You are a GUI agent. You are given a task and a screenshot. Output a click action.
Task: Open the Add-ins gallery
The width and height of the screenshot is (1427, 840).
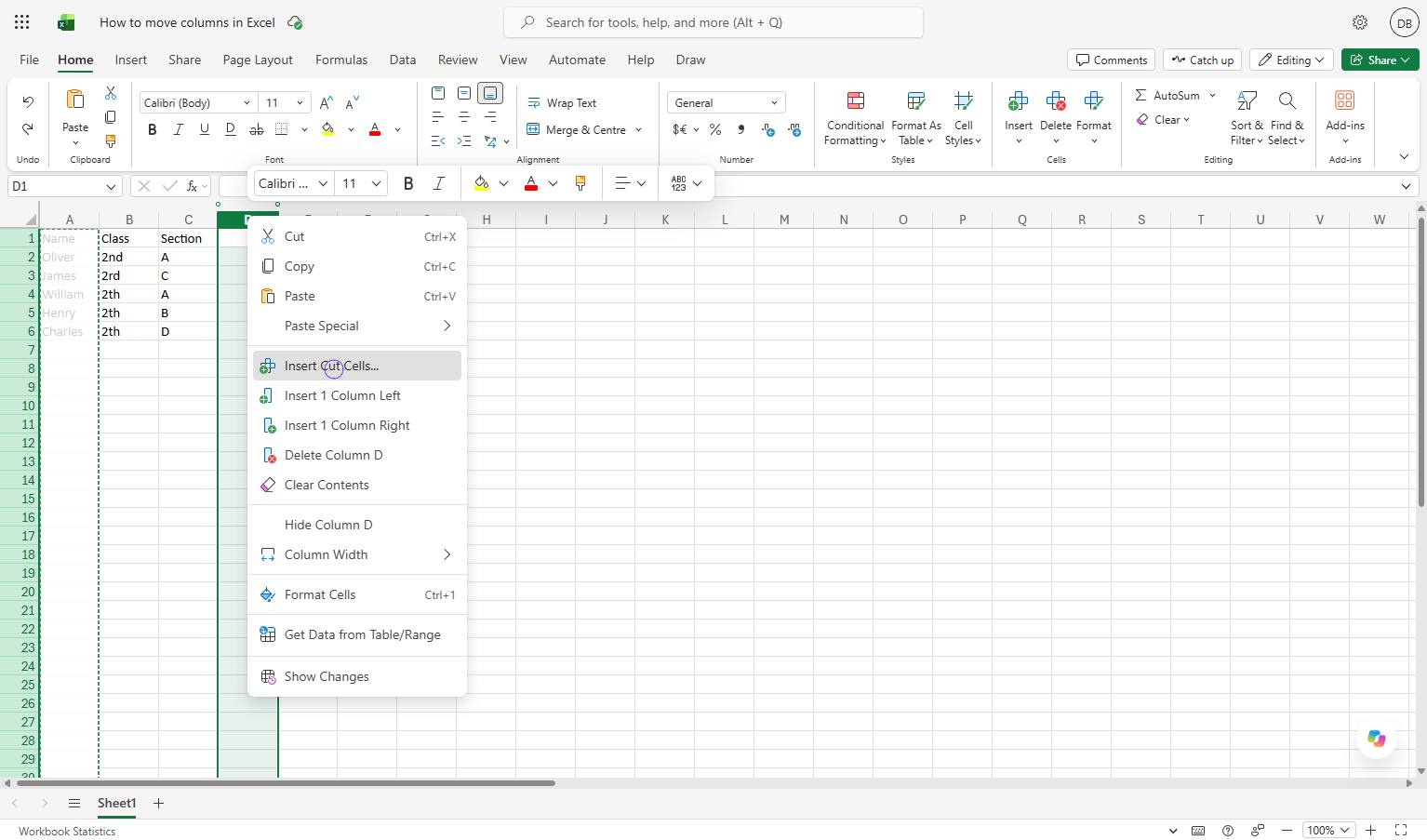pyautogui.click(x=1345, y=118)
